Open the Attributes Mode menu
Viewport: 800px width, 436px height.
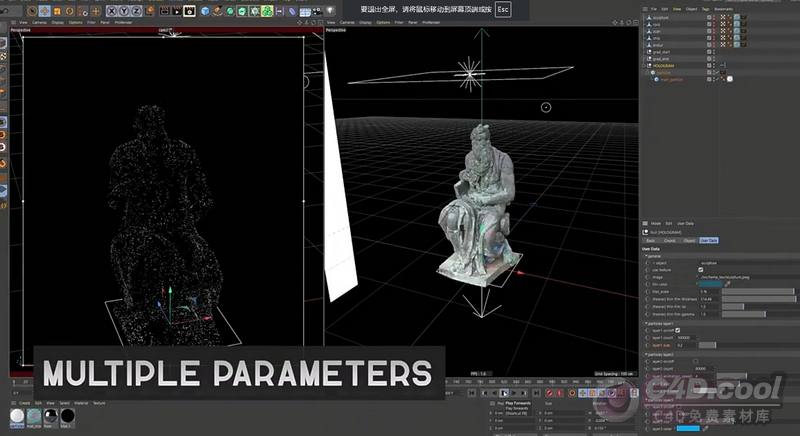coord(656,223)
